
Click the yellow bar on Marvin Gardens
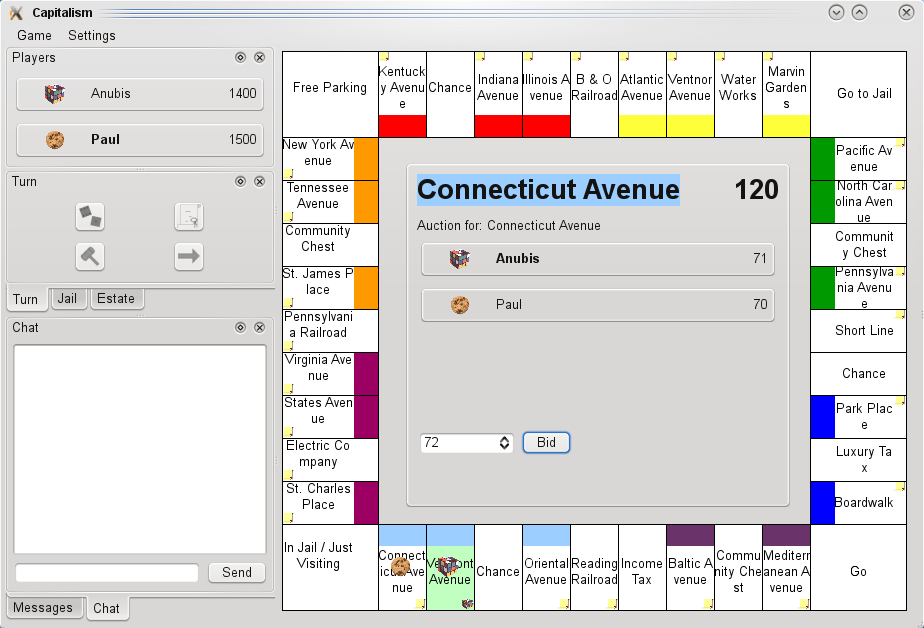pos(786,126)
